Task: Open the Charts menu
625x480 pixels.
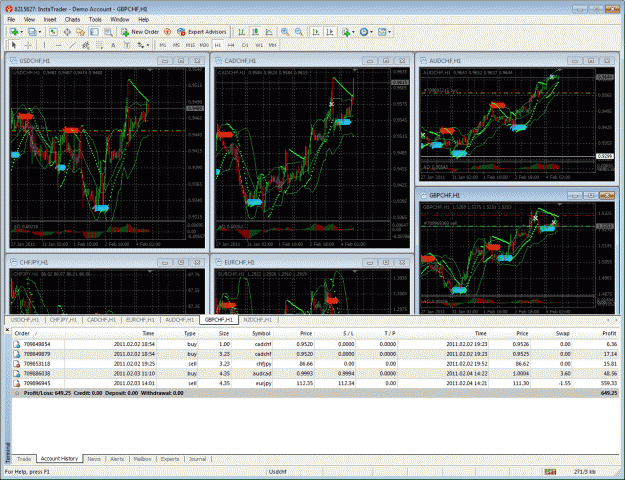Action: click(x=72, y=19)
